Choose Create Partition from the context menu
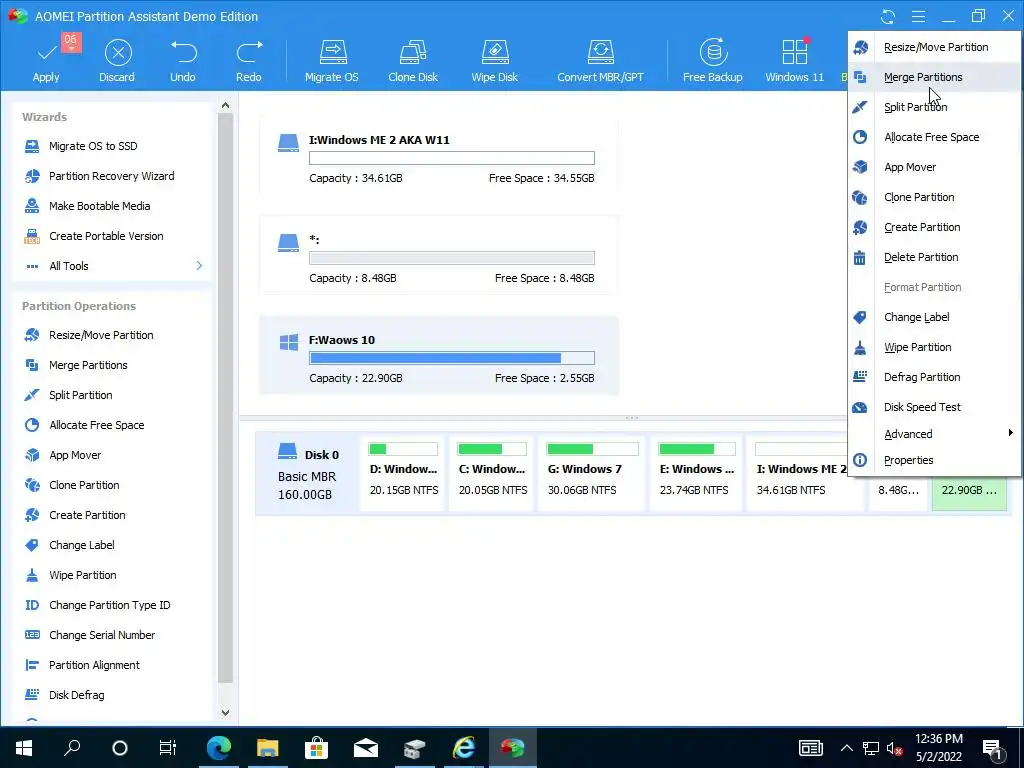The height and width of the screenshot is (768, 1024). 935,227
